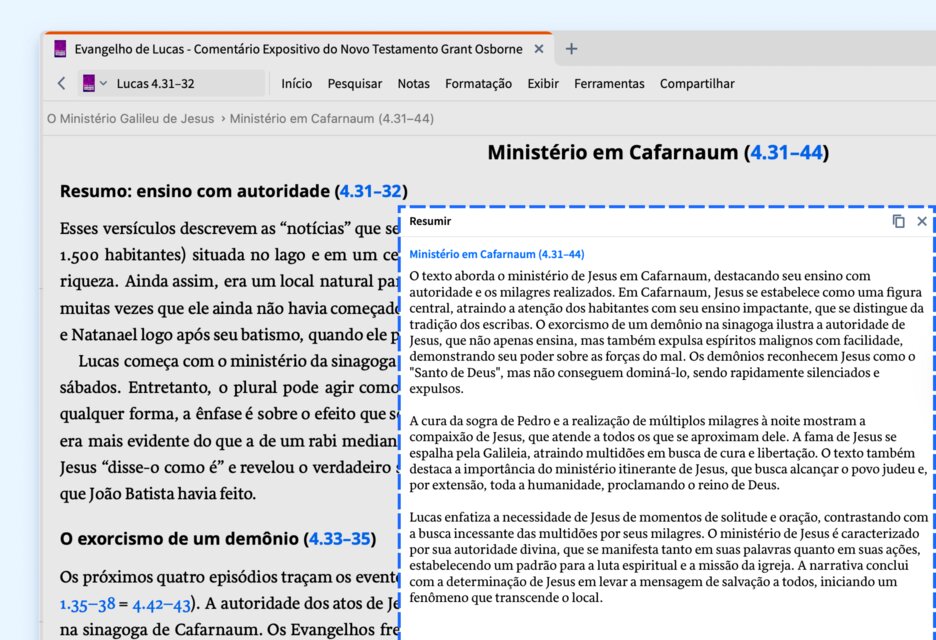The height and width of the screenshot is (640, 936).
Task: Click the paragraph ending 'que João Batista havia feito.'
Action: pos(229,427)
